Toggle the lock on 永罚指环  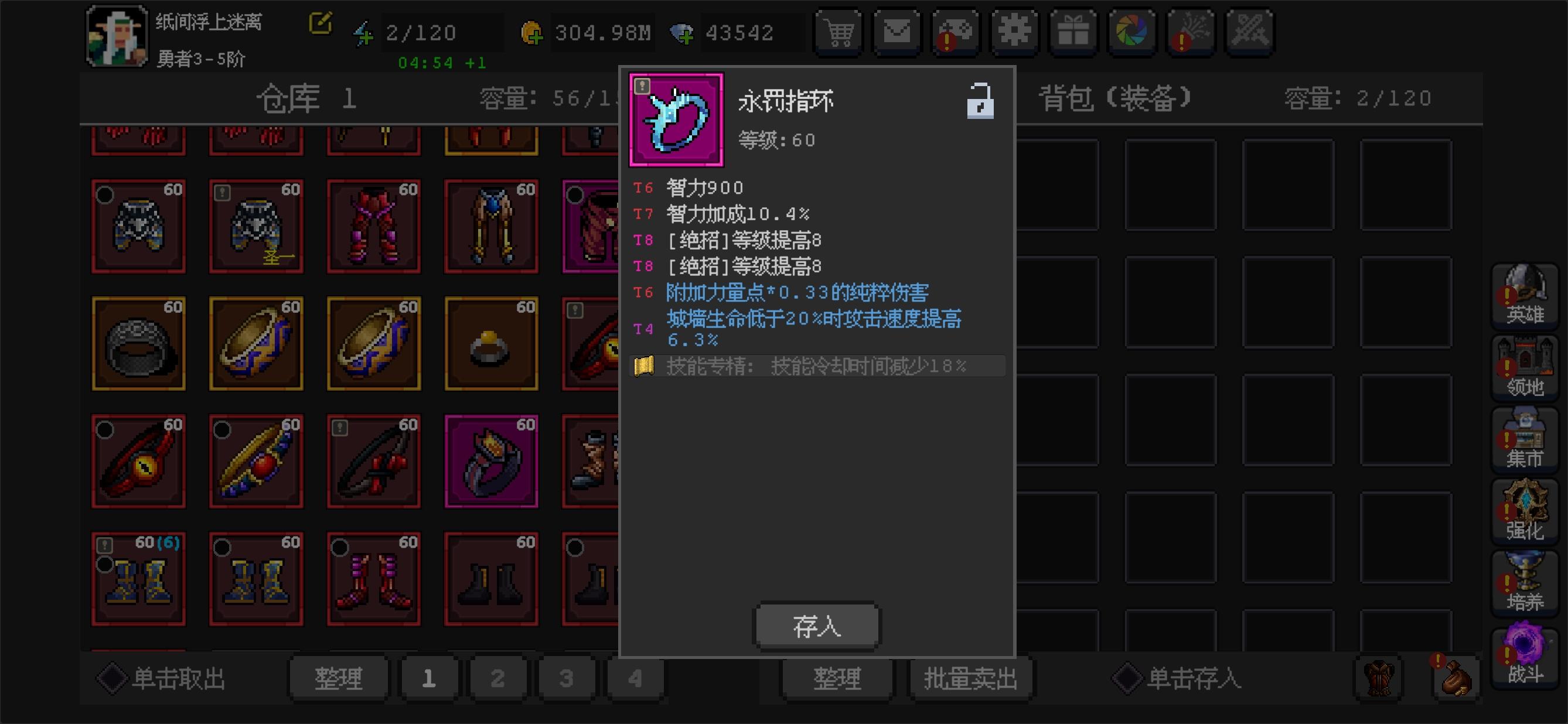coord(980,101)
